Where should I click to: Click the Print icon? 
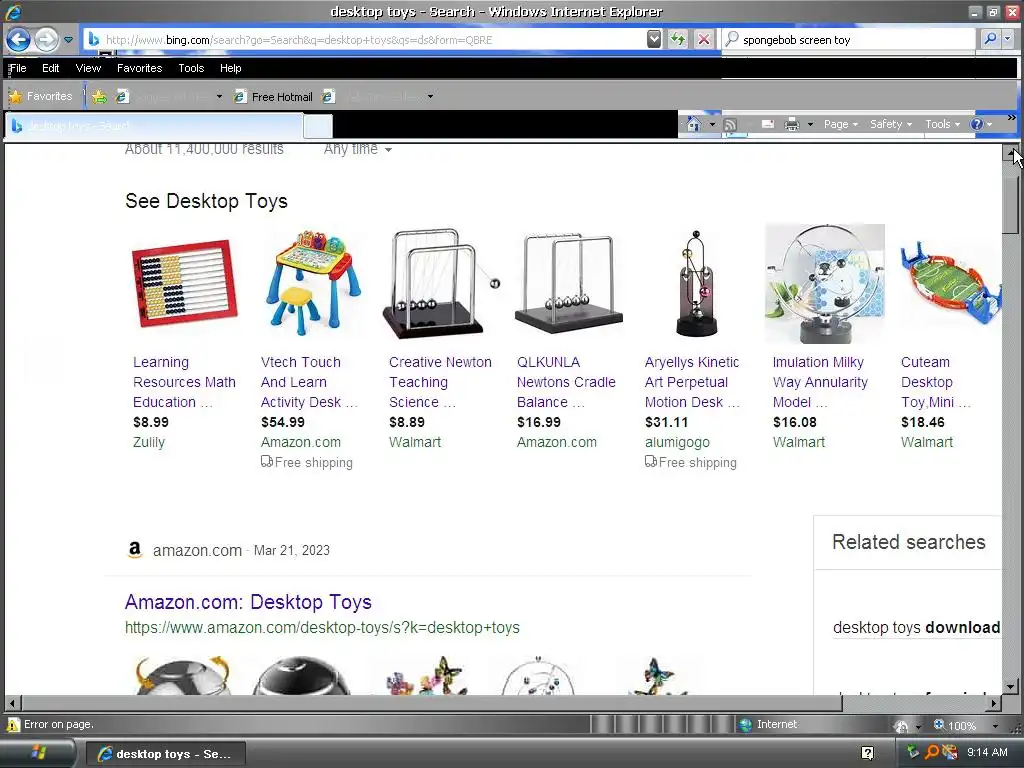pos(792,124)
